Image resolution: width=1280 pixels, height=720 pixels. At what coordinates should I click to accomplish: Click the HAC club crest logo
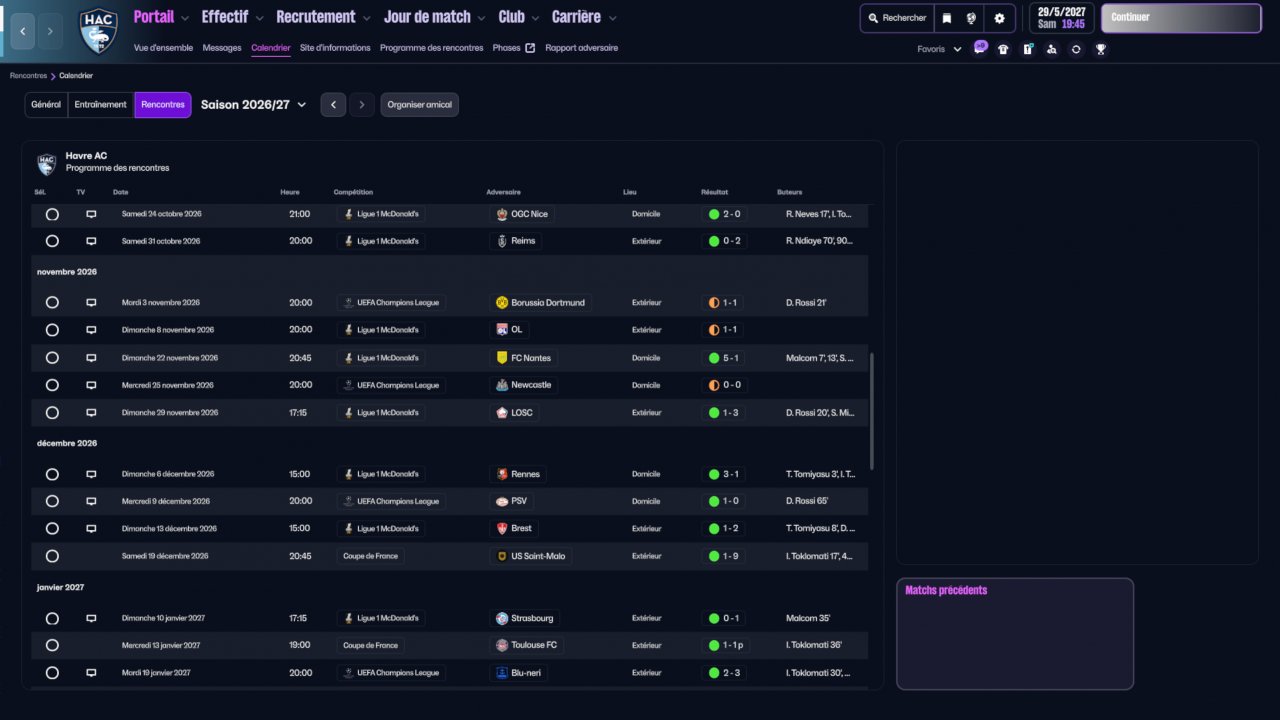coord(98,31)
